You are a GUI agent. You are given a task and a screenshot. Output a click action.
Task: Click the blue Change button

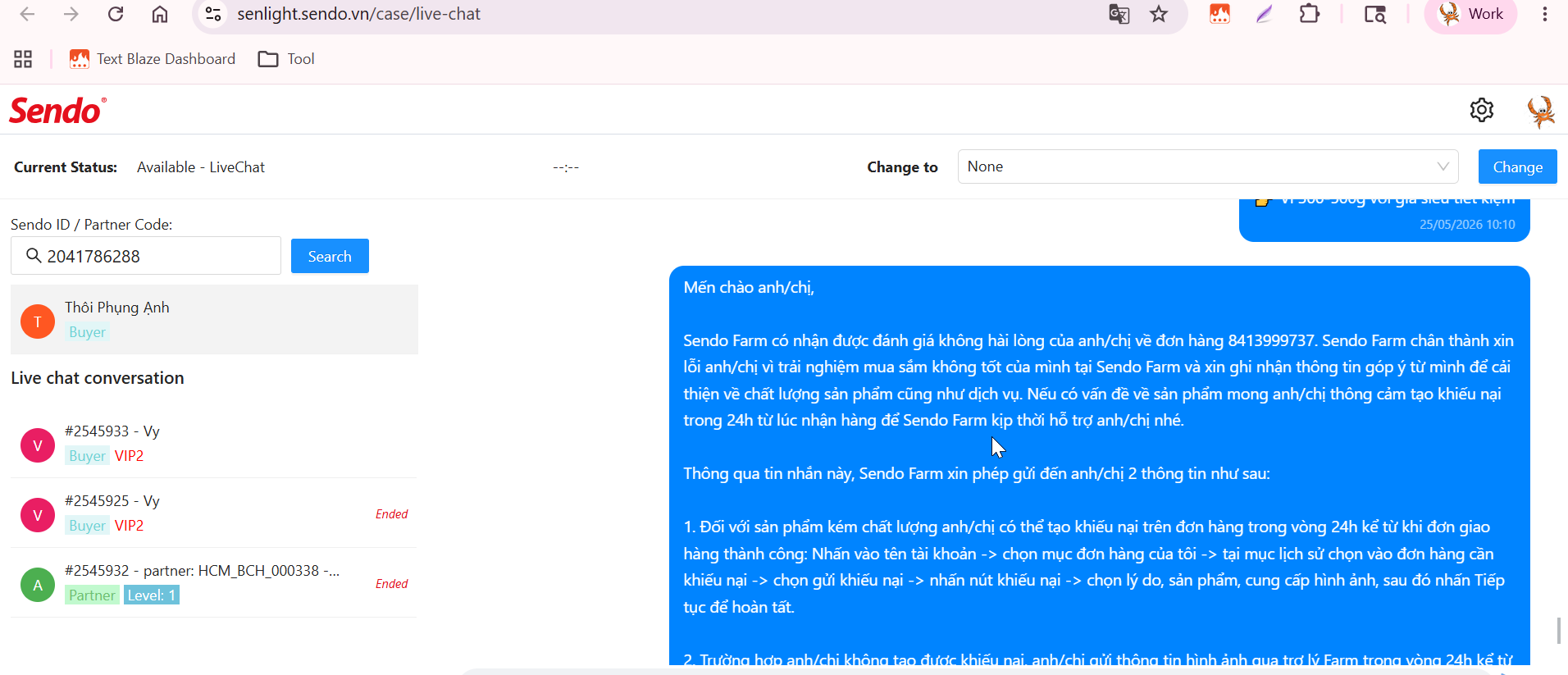click(x=1517, y=166)
